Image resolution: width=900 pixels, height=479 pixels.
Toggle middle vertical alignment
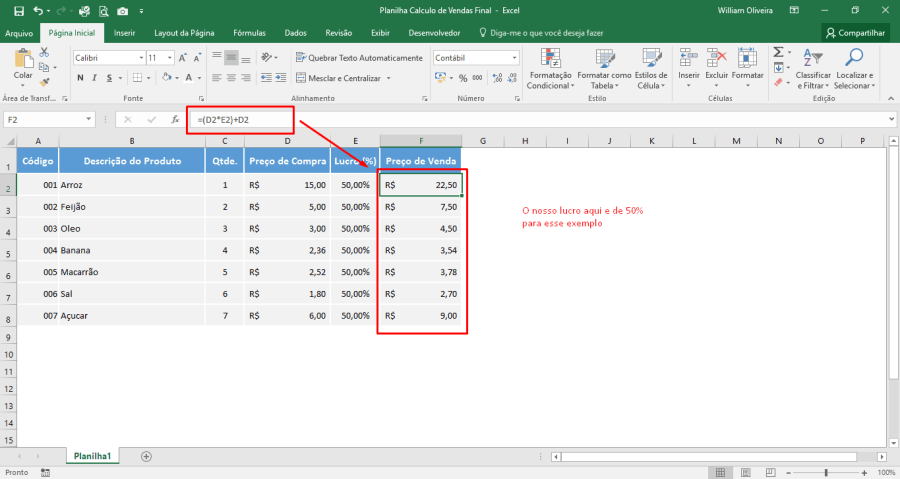(x=231, y=57)
